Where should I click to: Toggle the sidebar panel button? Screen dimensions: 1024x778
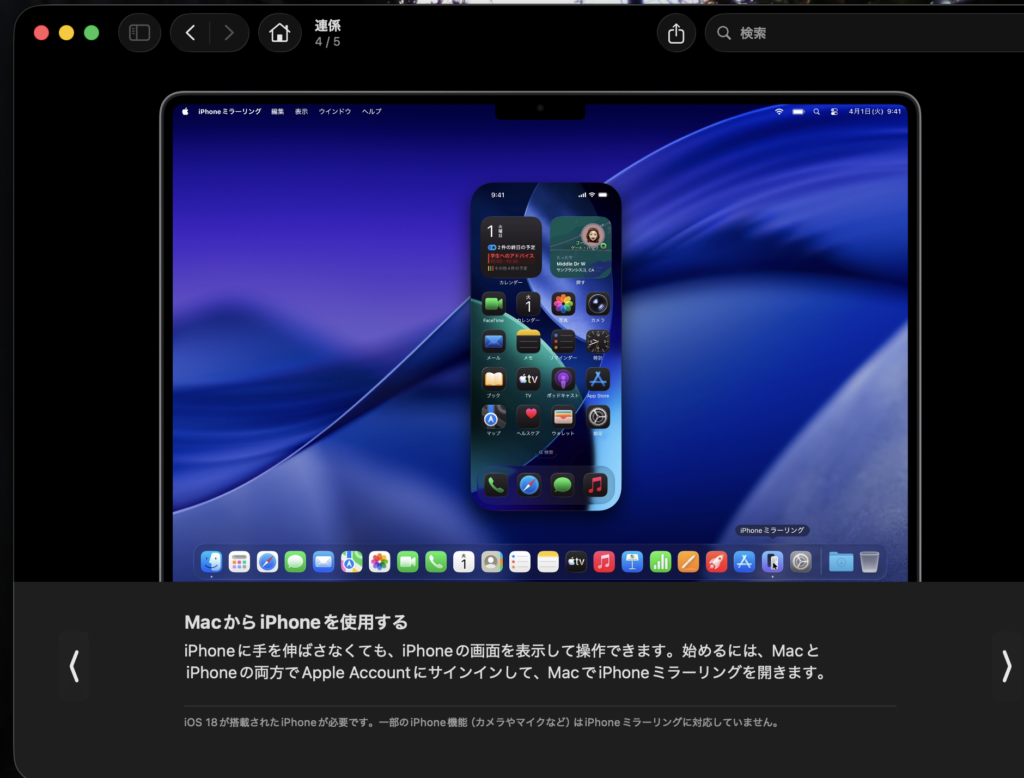tap(139, 33)
